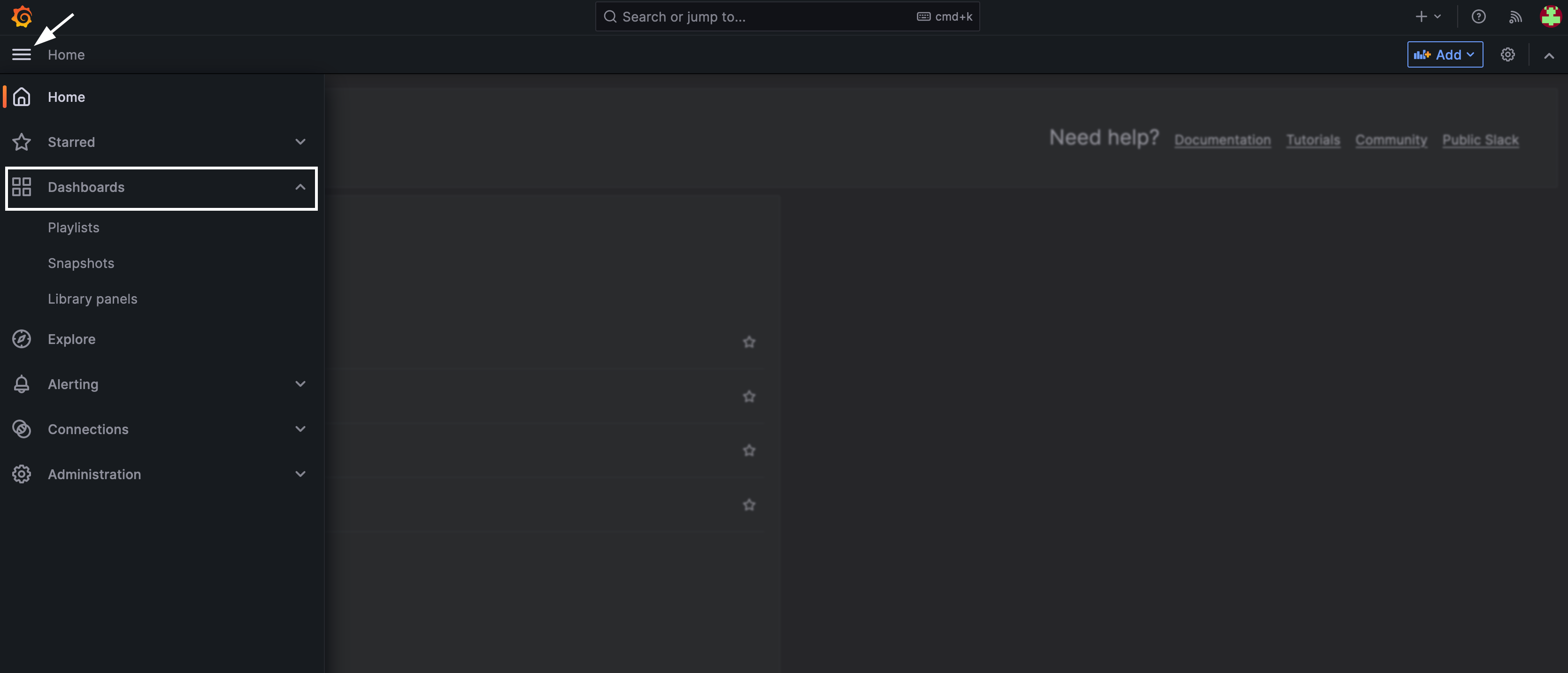Click the plus new item icon
The width and height of the screenshot is (1568, 673).
pos(1422,16)
